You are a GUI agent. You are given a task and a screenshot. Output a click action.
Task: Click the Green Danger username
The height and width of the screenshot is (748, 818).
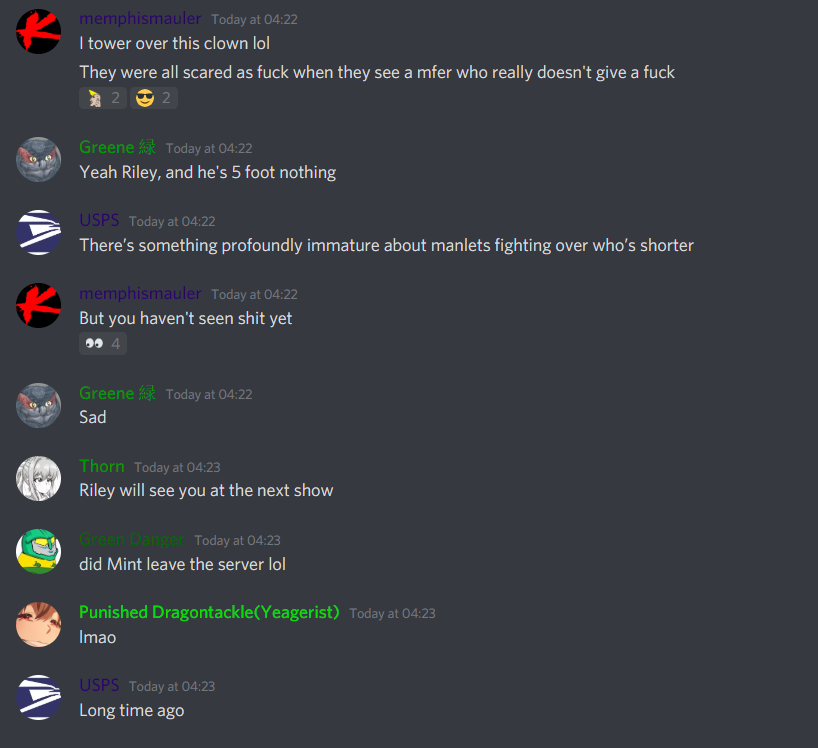tap(132, 539)
